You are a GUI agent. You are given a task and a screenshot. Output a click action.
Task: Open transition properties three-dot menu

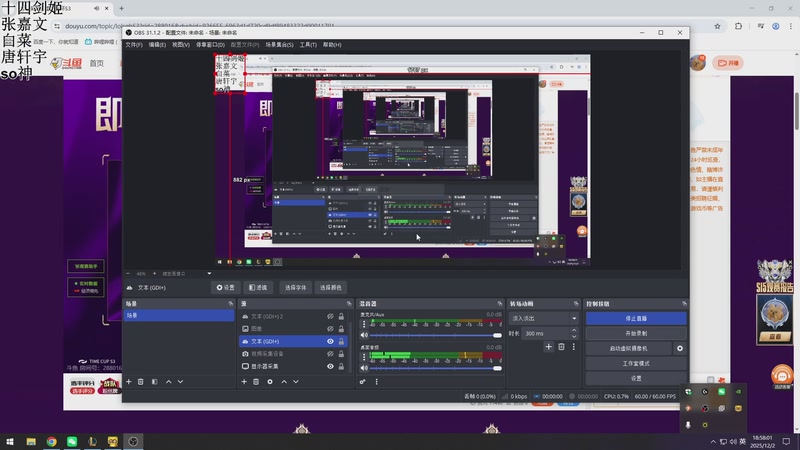click(x=573, y=347)
